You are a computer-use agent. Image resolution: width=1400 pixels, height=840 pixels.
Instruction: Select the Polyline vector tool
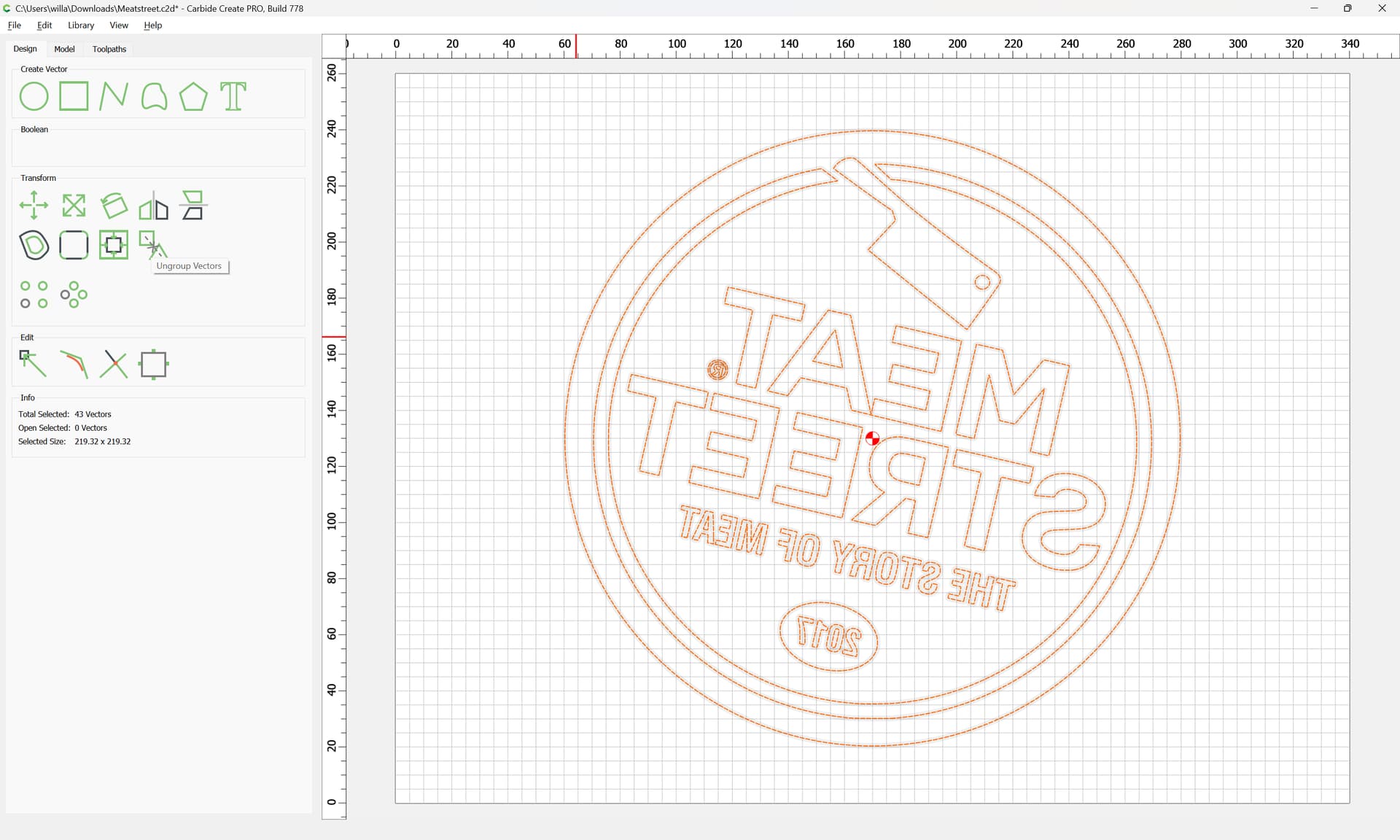coord(113,96)
